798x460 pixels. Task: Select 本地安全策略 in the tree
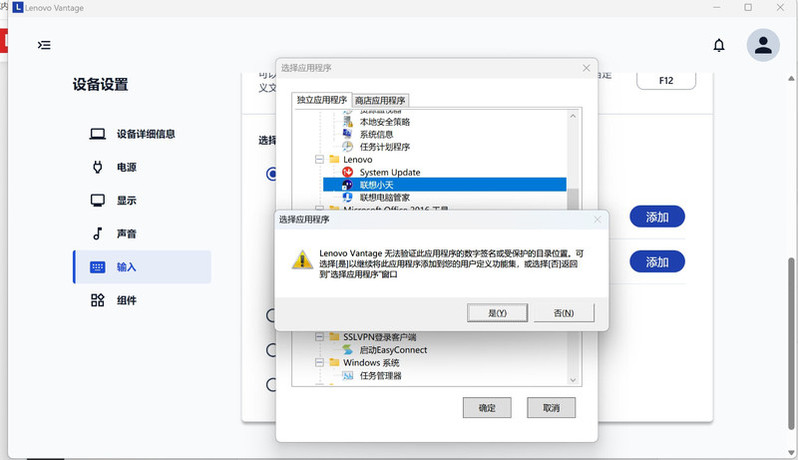385,122
